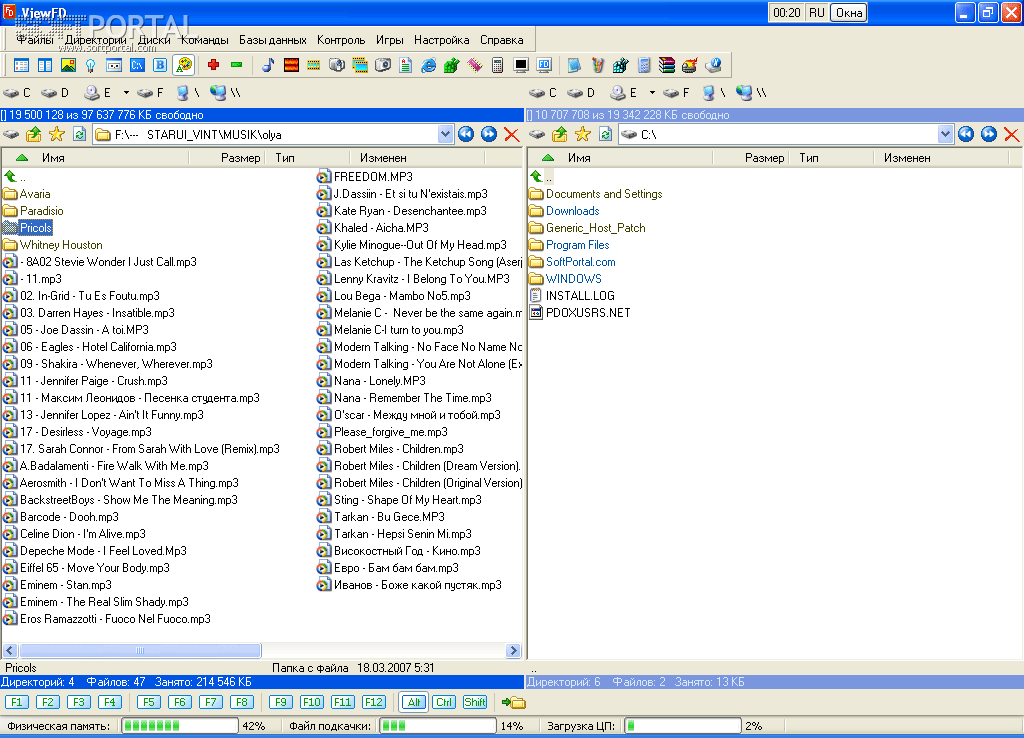Expand the left panel path dropdown
This screenshot has width=1024, height=738.
pos(445,134)
